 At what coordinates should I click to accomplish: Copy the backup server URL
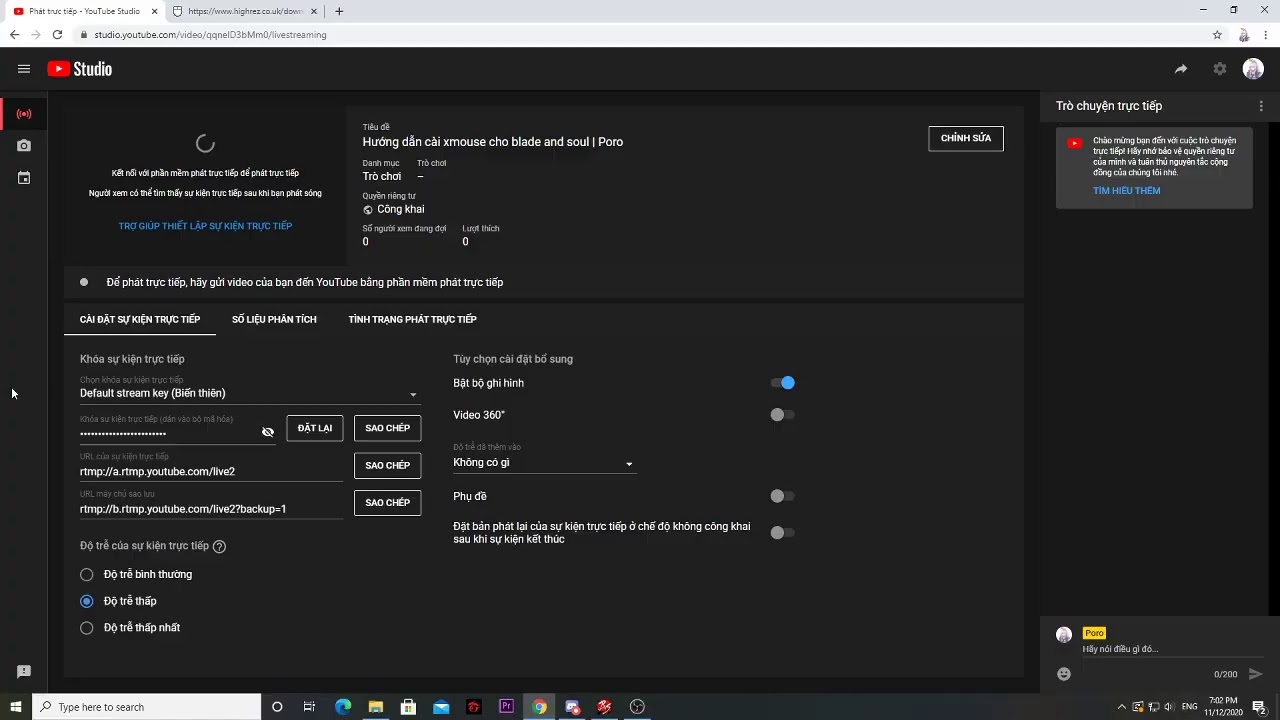click(388, 503)
